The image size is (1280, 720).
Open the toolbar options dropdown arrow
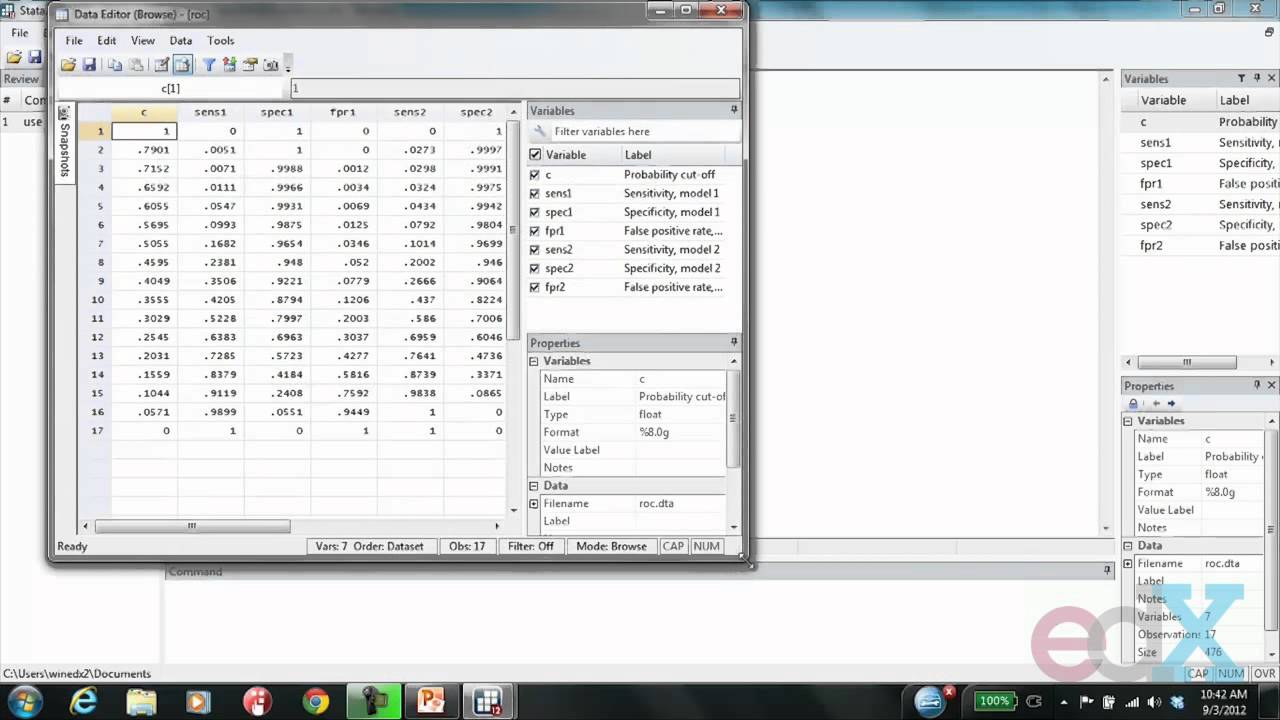pos(288,67)
